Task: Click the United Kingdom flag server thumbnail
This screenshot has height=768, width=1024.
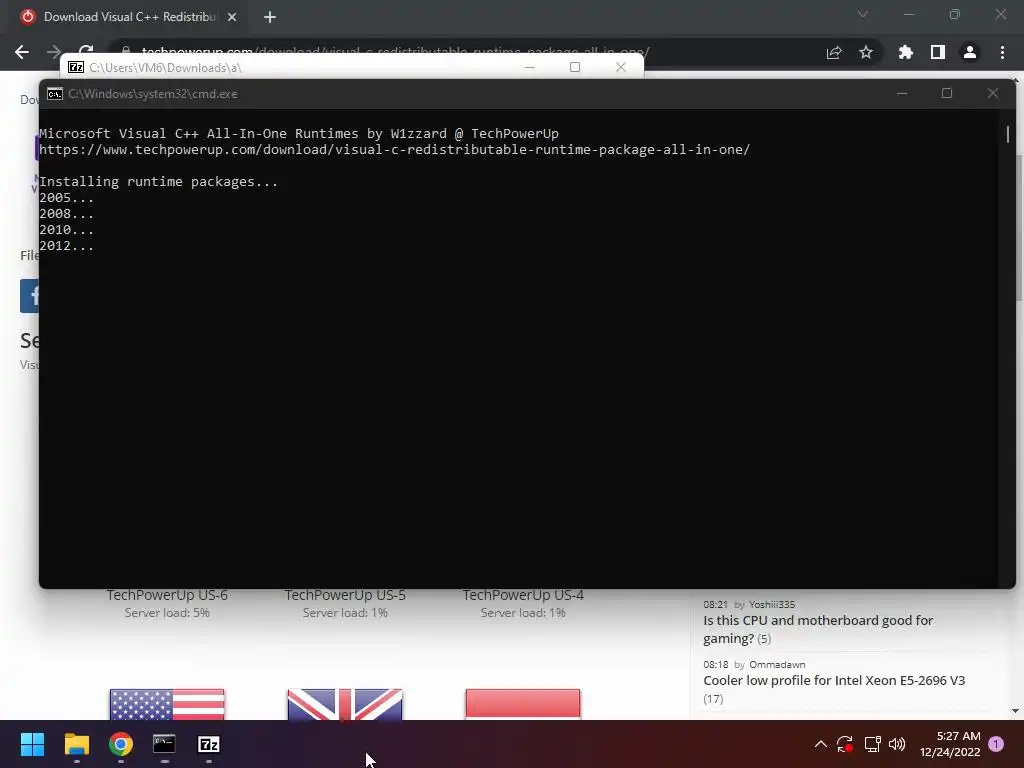Action: click(x=345, y=704)
